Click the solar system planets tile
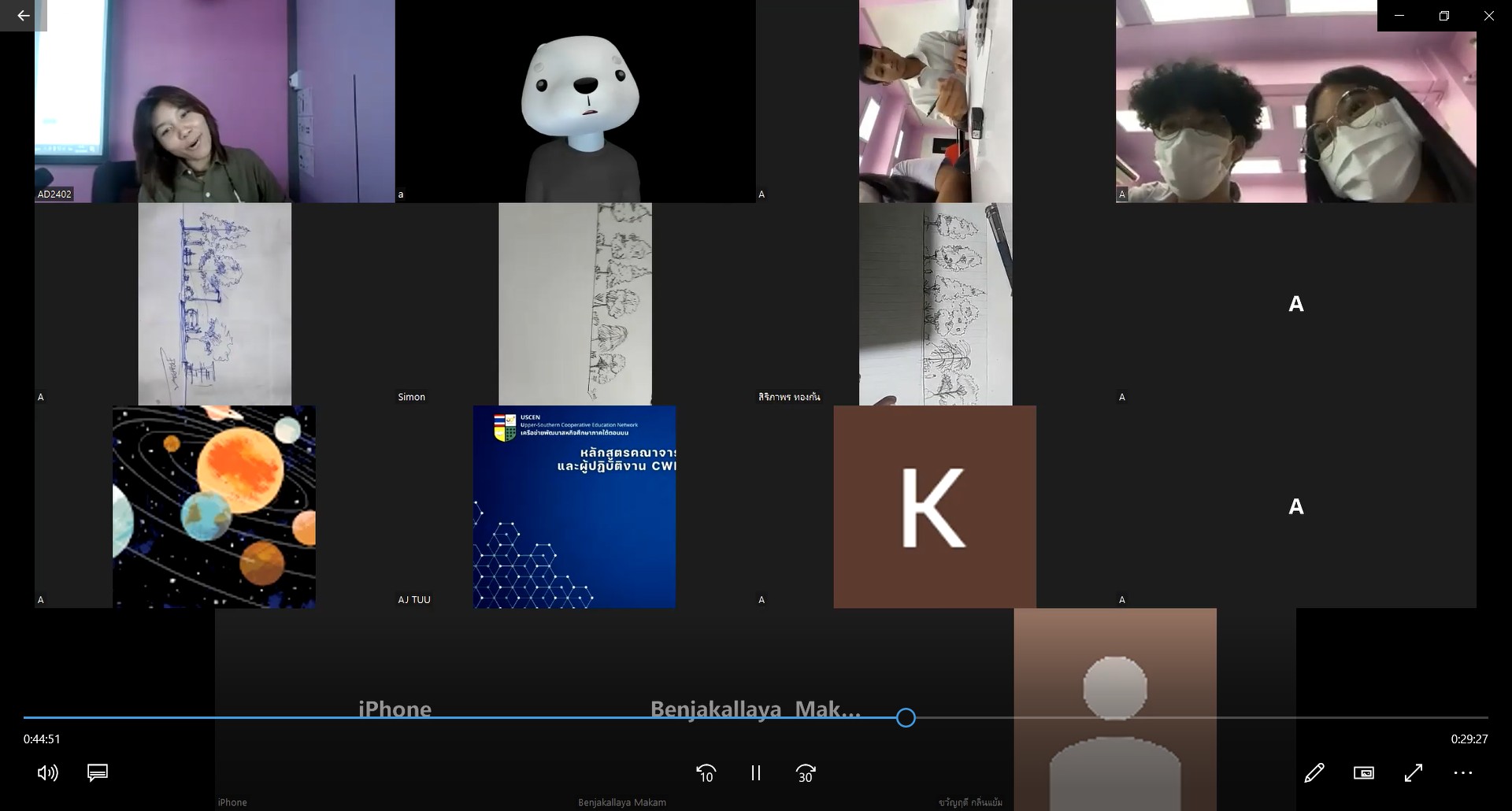This screenshot has height=811, width=1512. (x=214, y=506)
